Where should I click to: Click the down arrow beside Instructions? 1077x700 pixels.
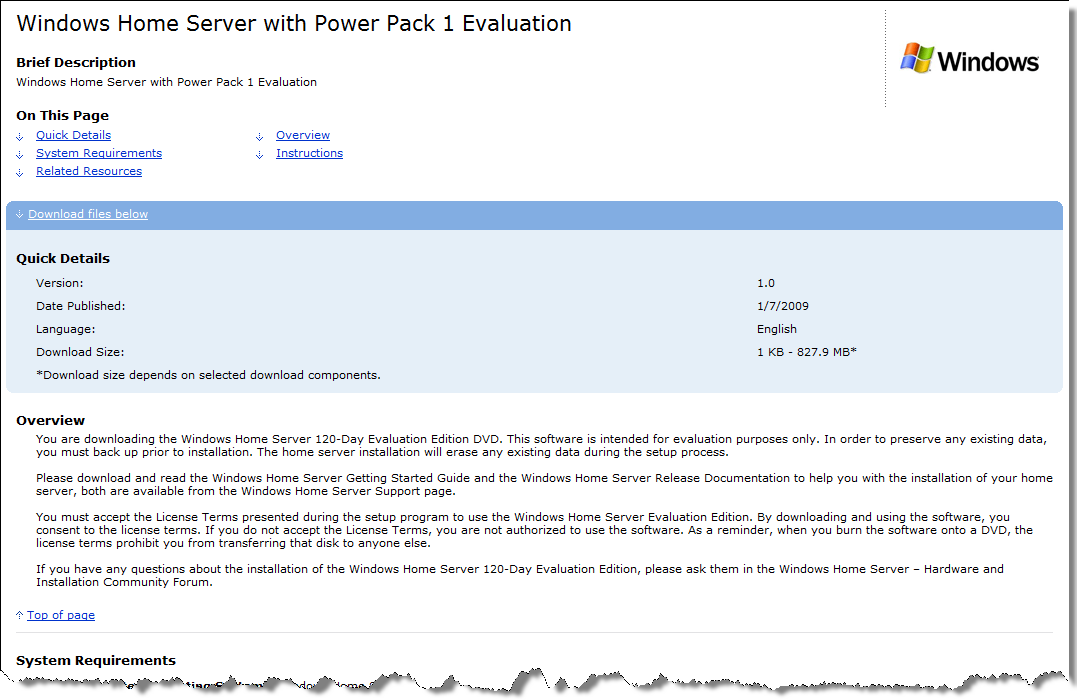coord(260,155)
